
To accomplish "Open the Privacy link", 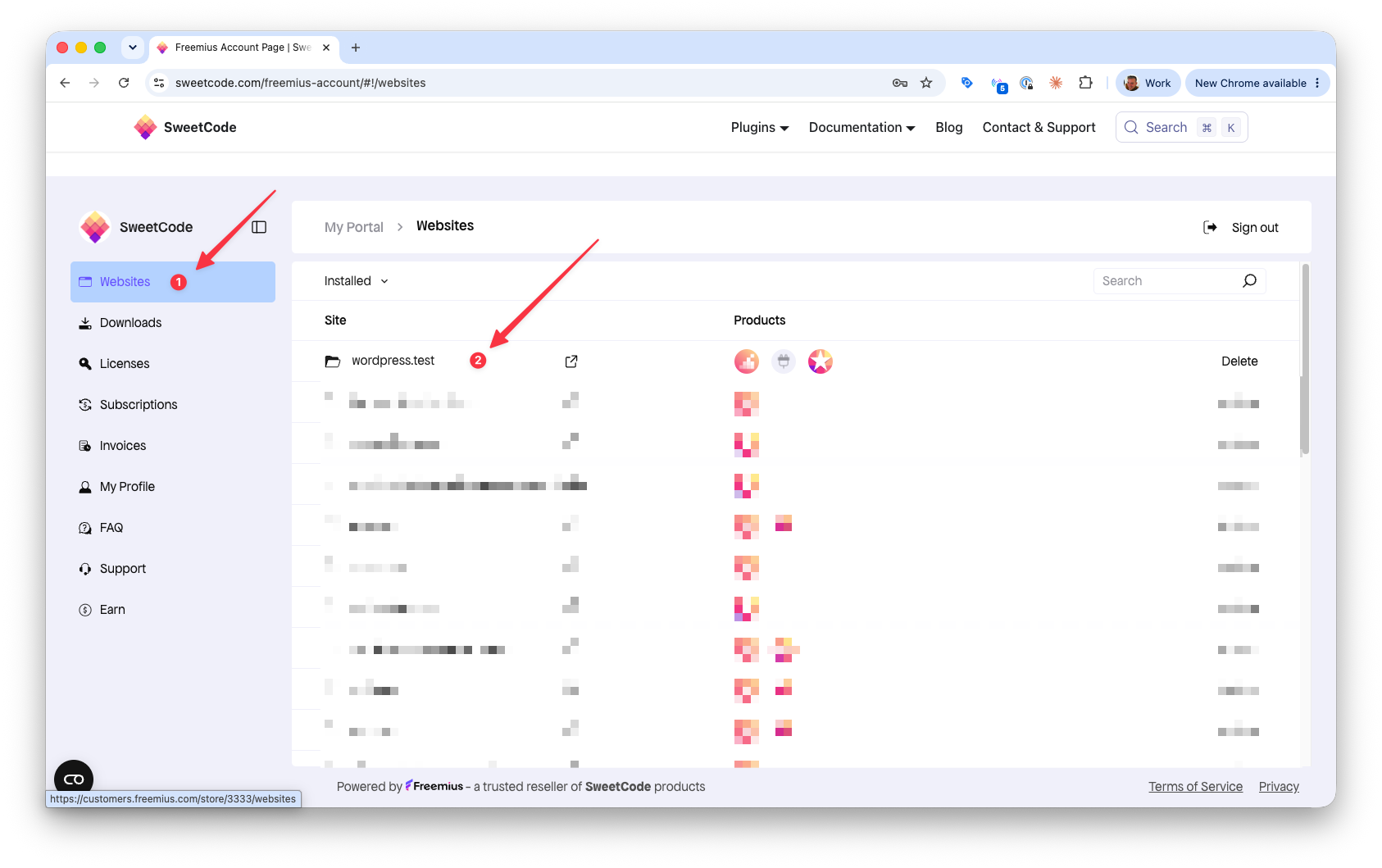I will 1279,787.
